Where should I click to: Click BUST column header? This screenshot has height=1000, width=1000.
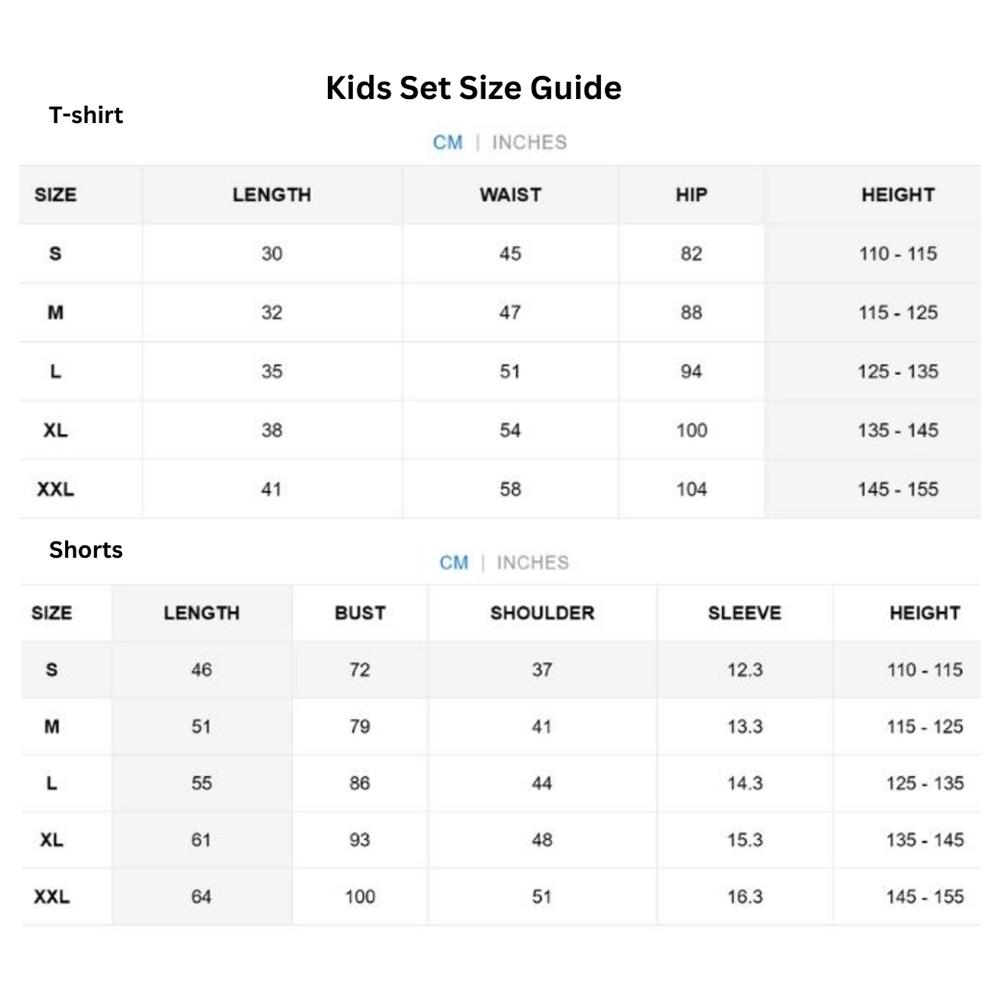point(360,613)
